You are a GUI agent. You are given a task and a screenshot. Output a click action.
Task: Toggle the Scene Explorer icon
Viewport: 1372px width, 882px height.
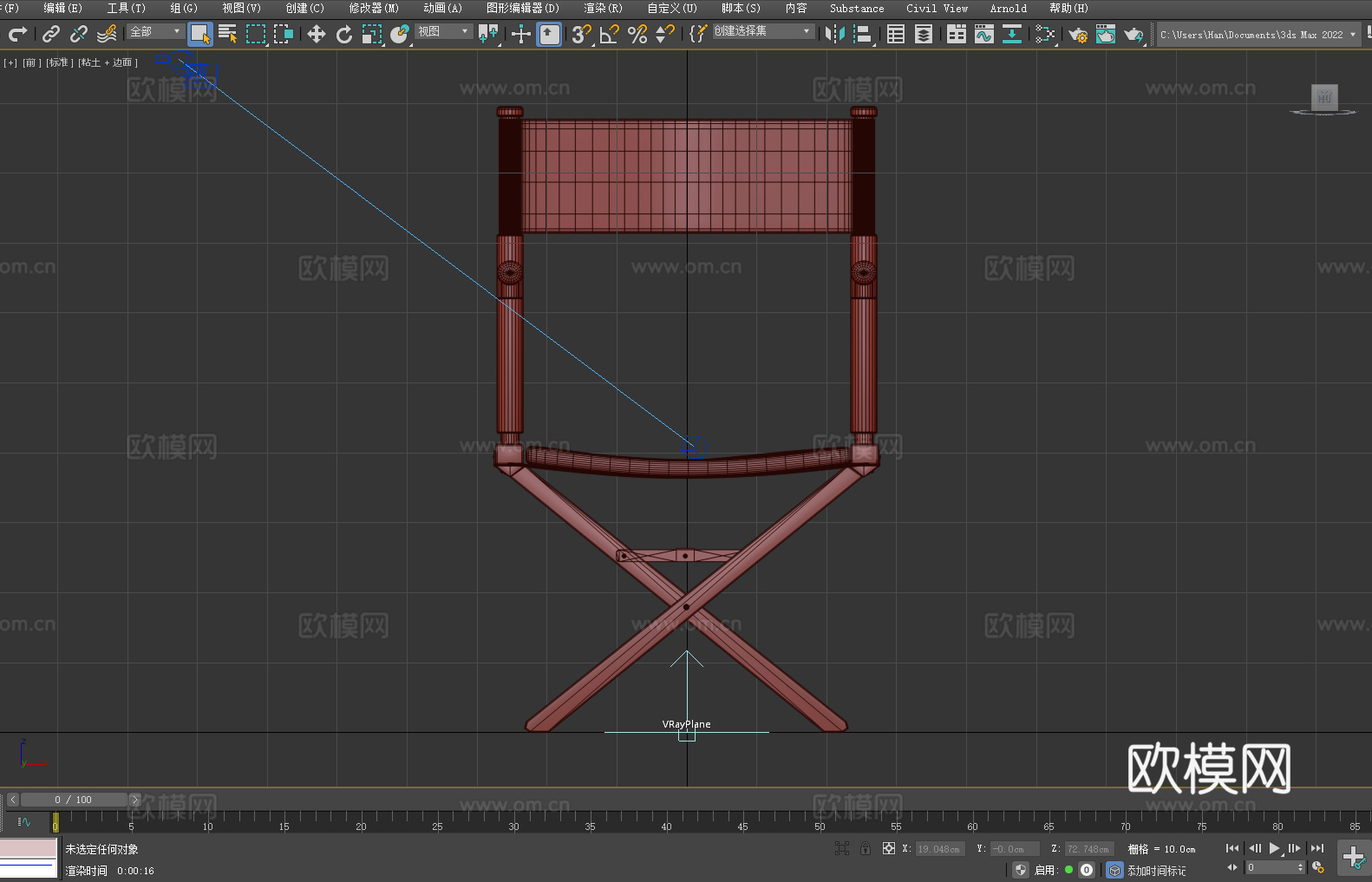click(896, 34)
